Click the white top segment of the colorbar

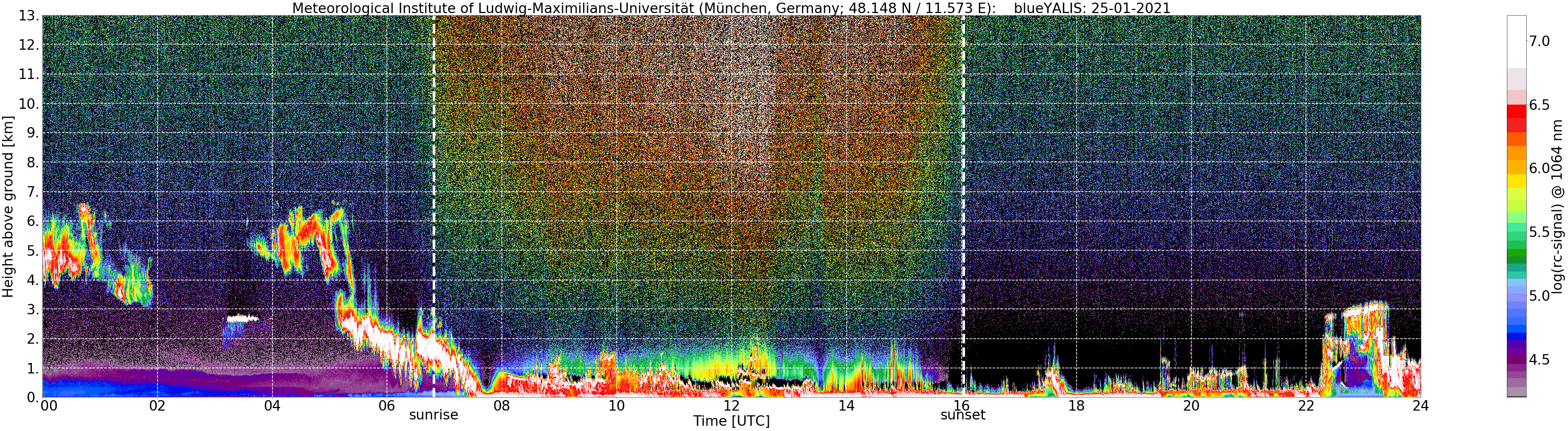(x=1516, y=41)
